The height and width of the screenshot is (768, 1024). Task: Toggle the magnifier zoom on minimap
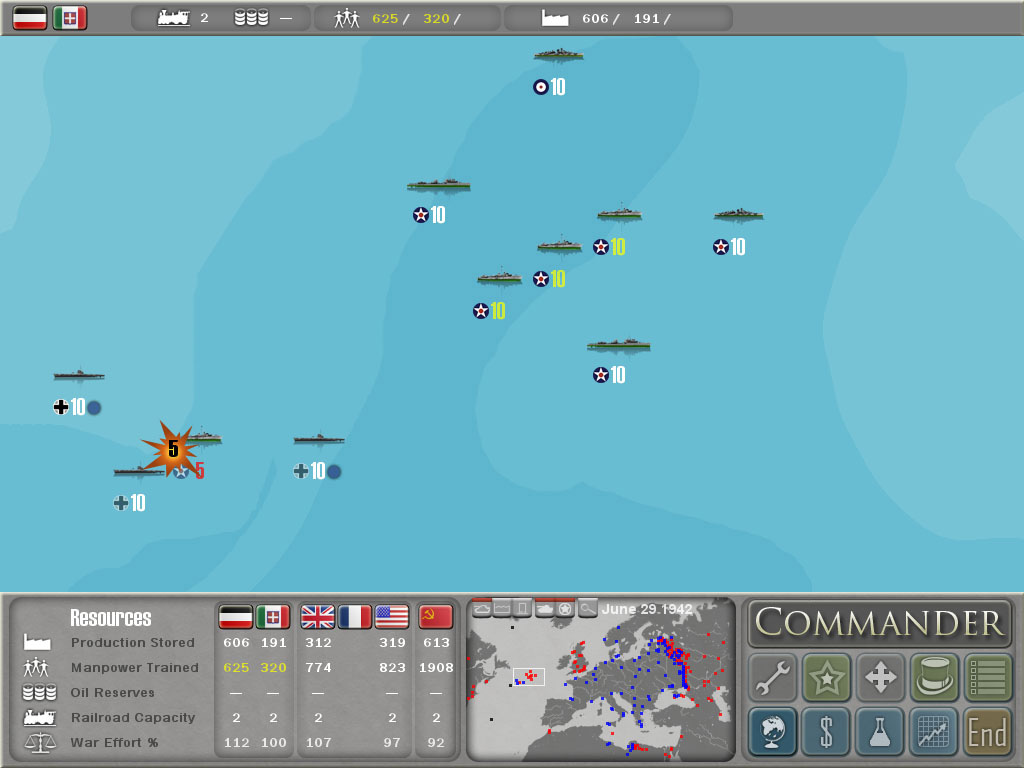587,608
